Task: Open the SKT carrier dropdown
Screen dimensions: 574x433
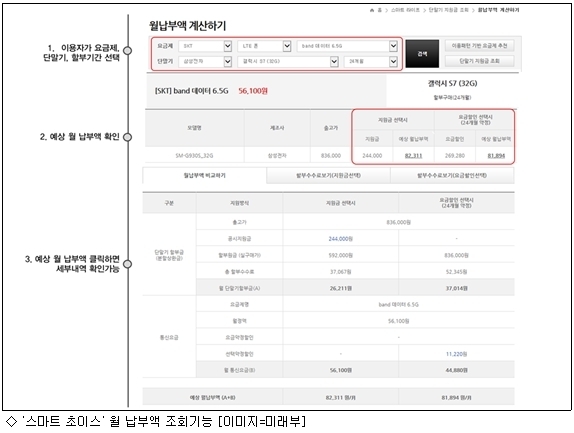Action: point(205,46)
